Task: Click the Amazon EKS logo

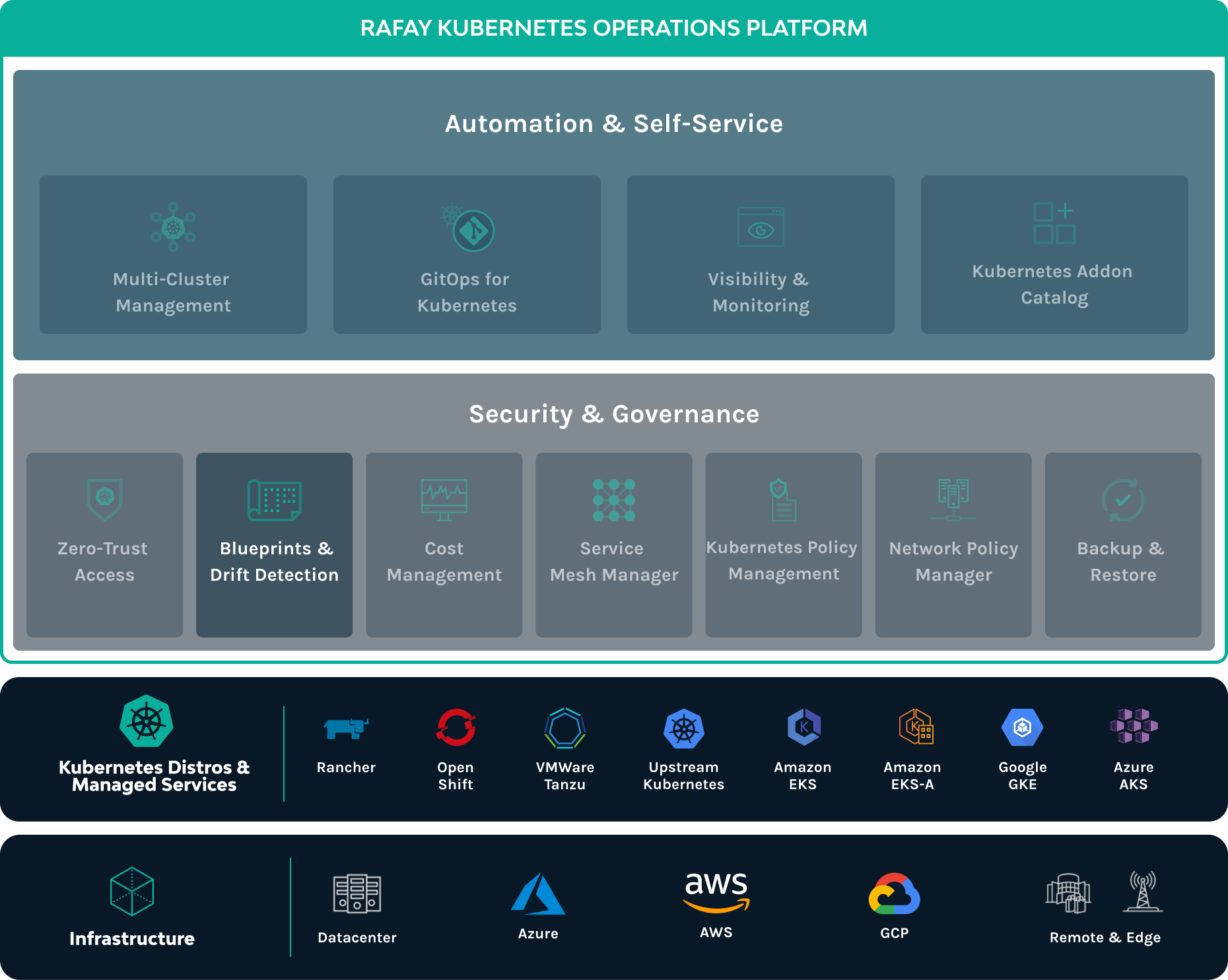Action: coord(803,727)
